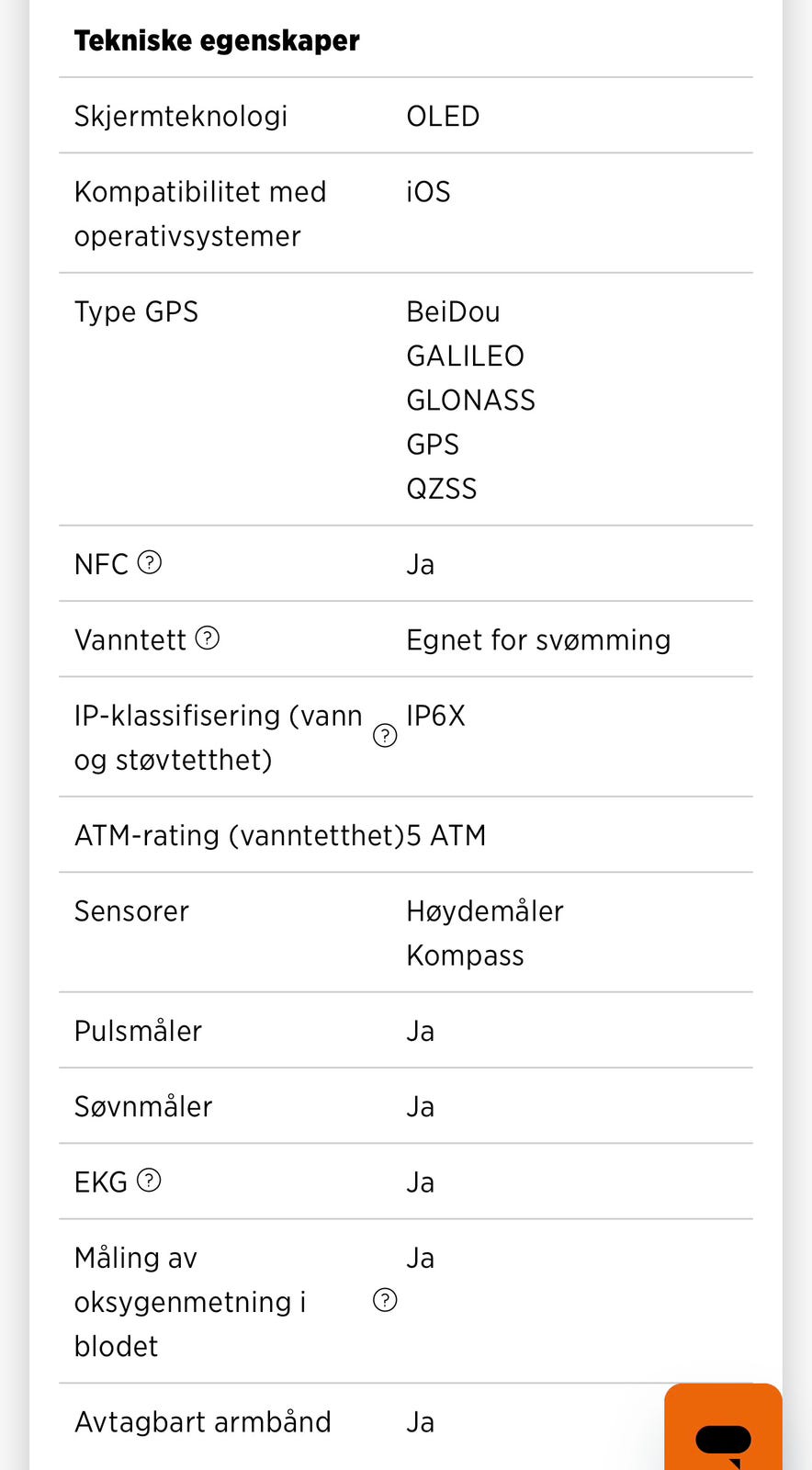Click the Avtagbart armbånd label
The width and height of the screenshot is (812, 1470).
(202, 1420)
